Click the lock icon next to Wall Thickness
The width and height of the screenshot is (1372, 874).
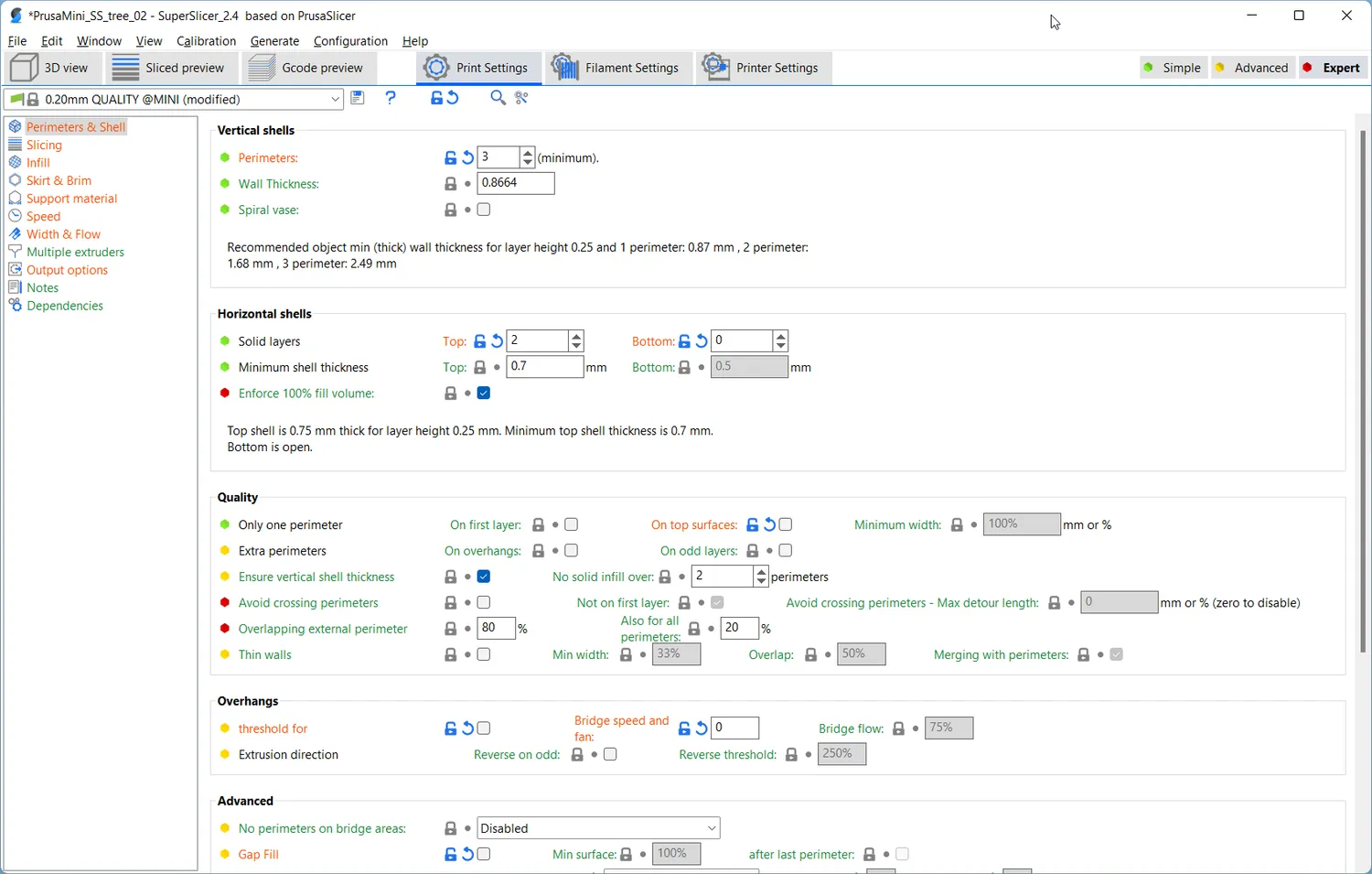point(450,184)
